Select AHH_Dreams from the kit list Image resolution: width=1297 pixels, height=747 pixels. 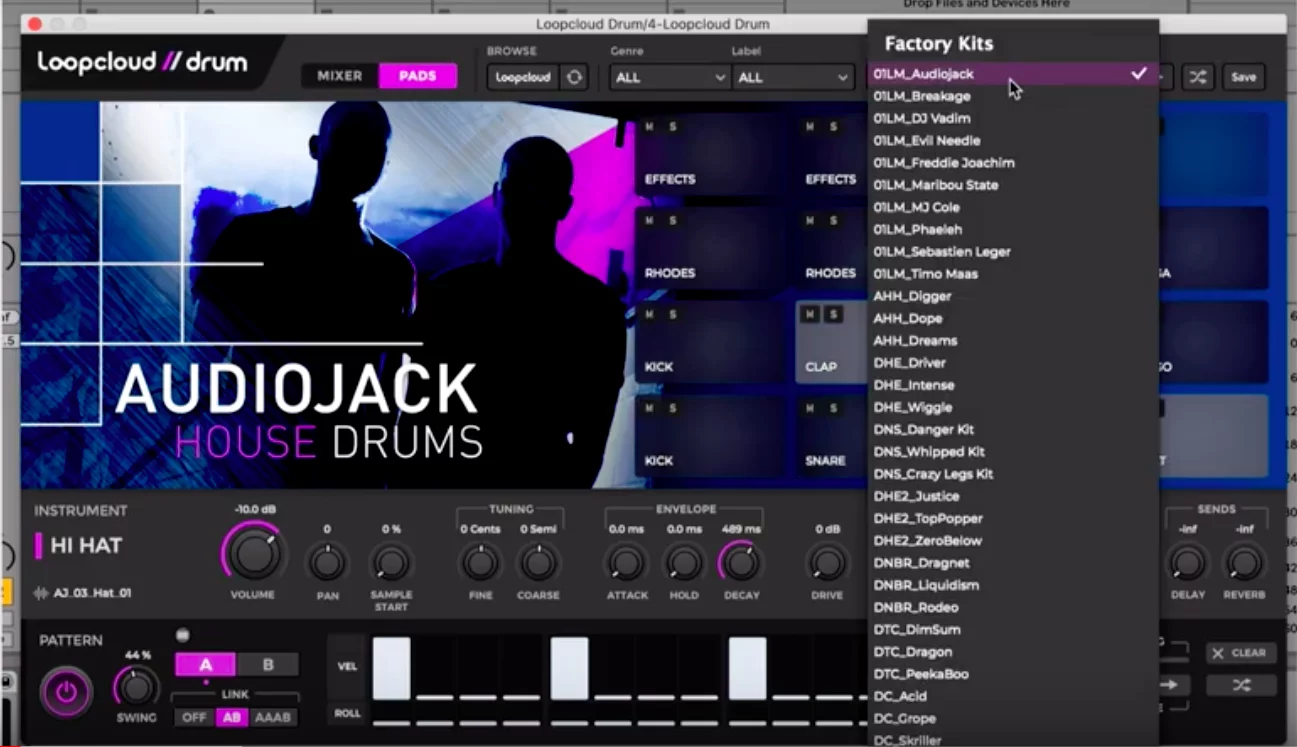1013,340
